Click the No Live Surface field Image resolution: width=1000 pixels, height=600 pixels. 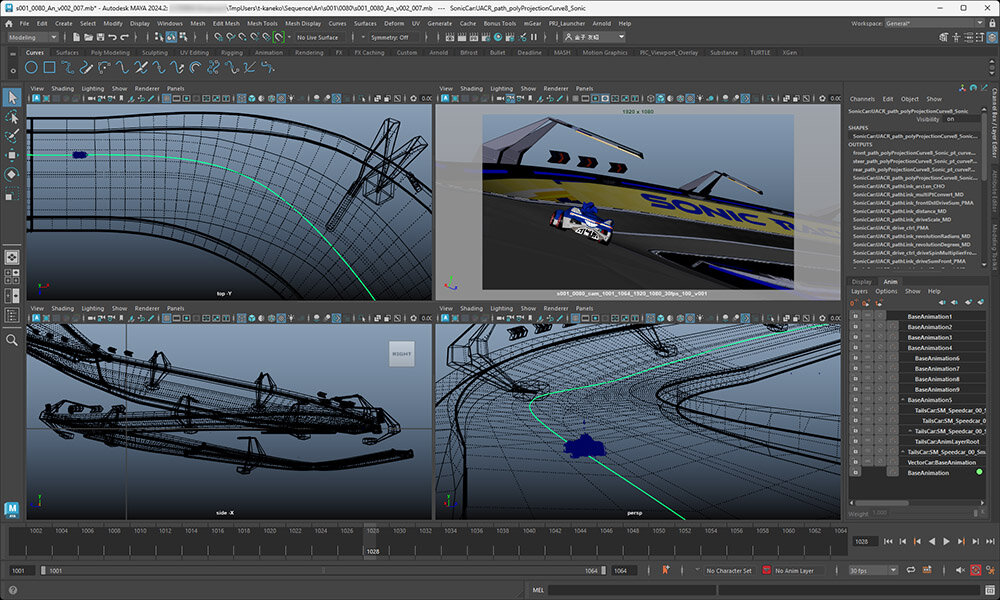318,37
